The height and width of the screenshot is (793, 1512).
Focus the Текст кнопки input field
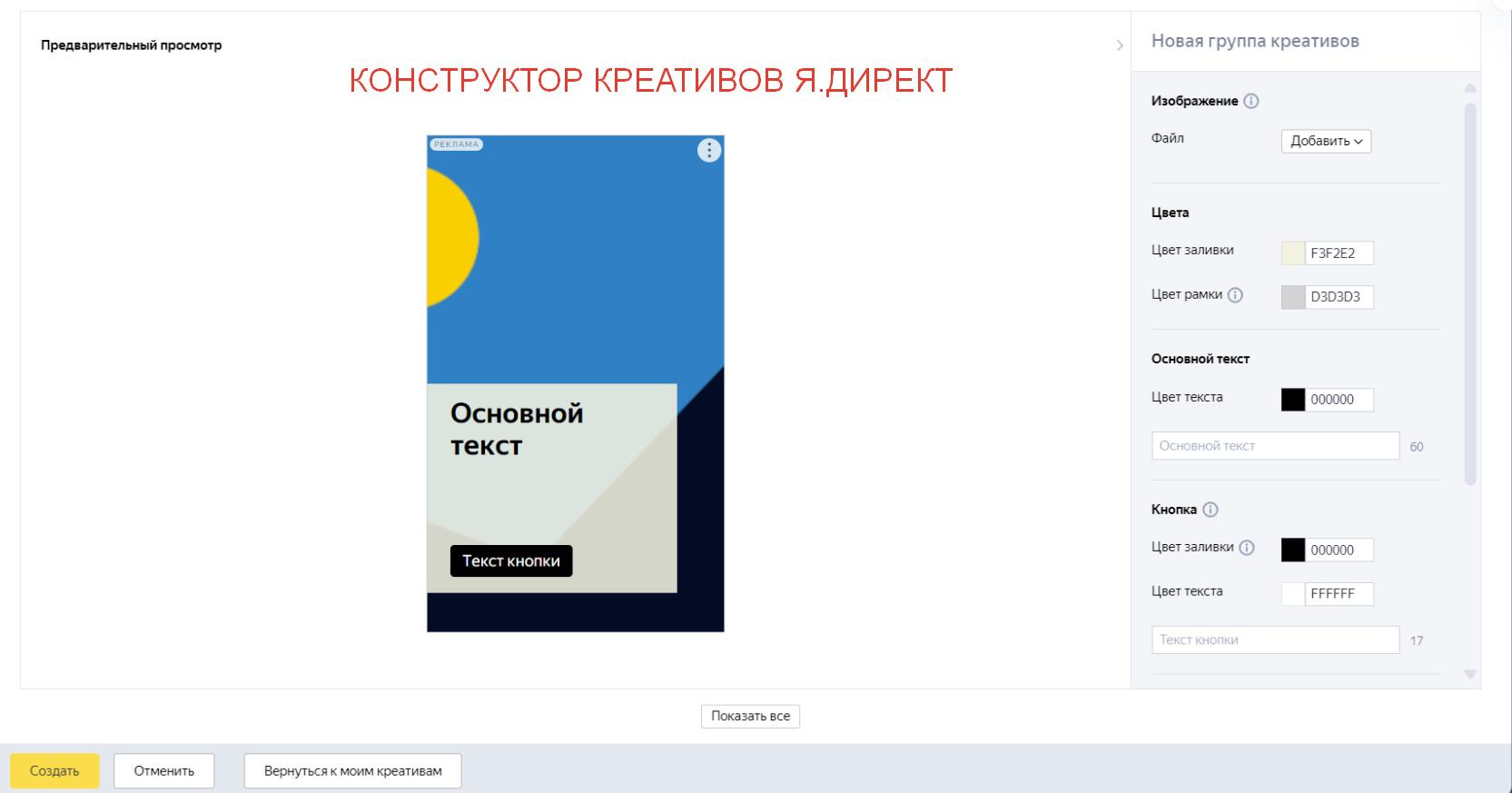tap(1275, 639)
